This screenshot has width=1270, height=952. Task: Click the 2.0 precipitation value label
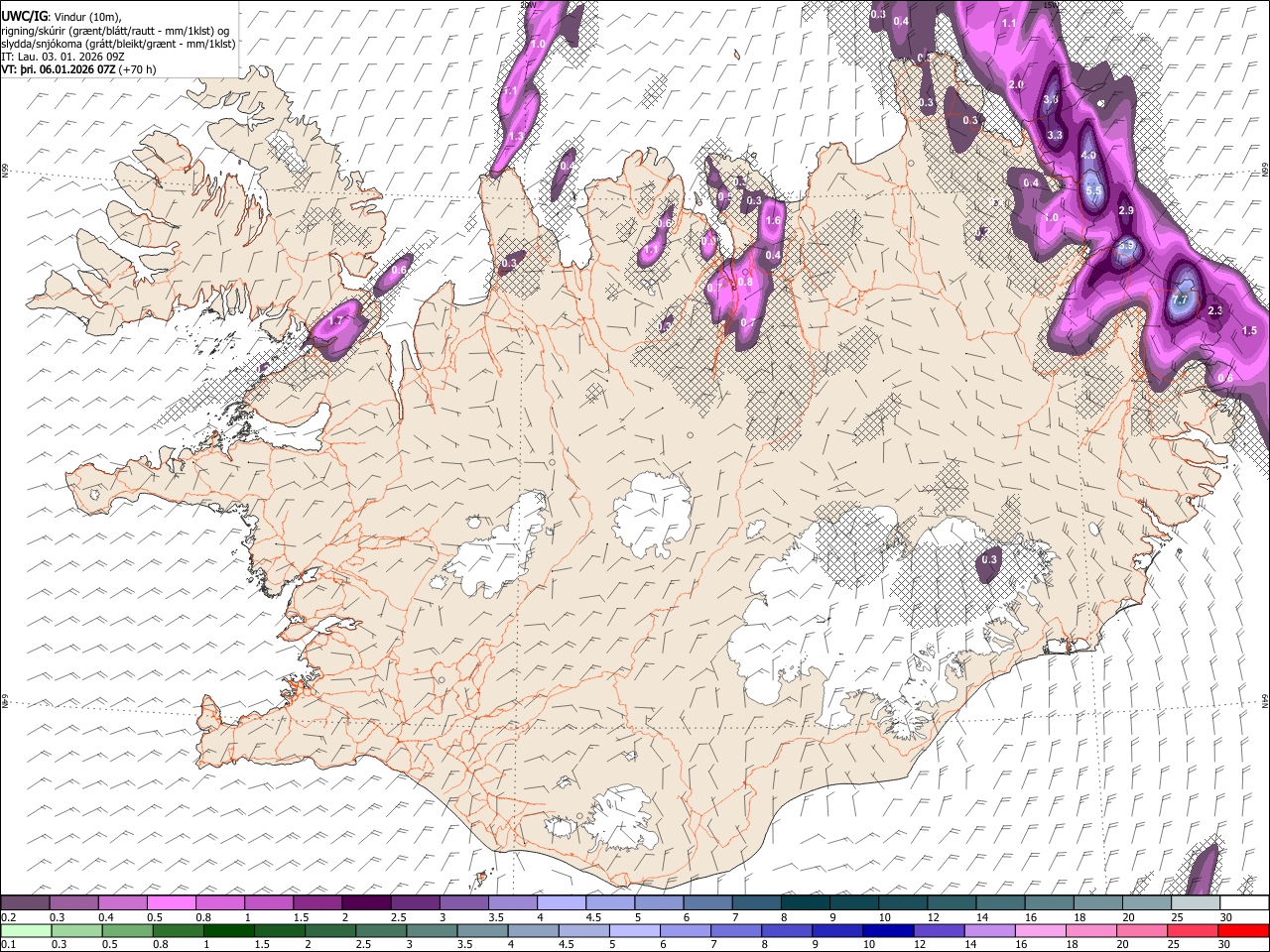pyautogui.click(x=1016, y=85)
